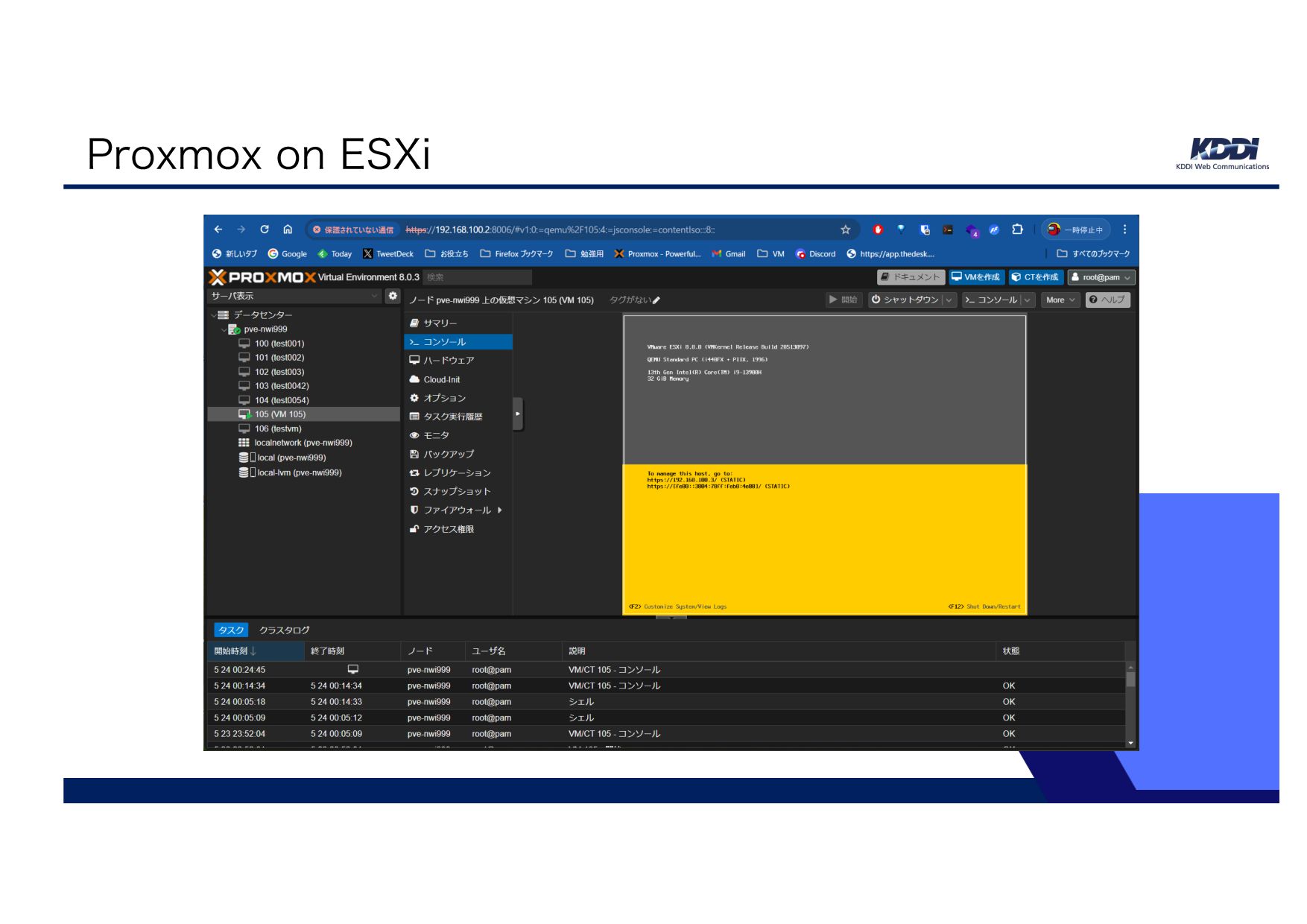
Task: Open the レプリケーション menu item
Action: tap(458, 473)
